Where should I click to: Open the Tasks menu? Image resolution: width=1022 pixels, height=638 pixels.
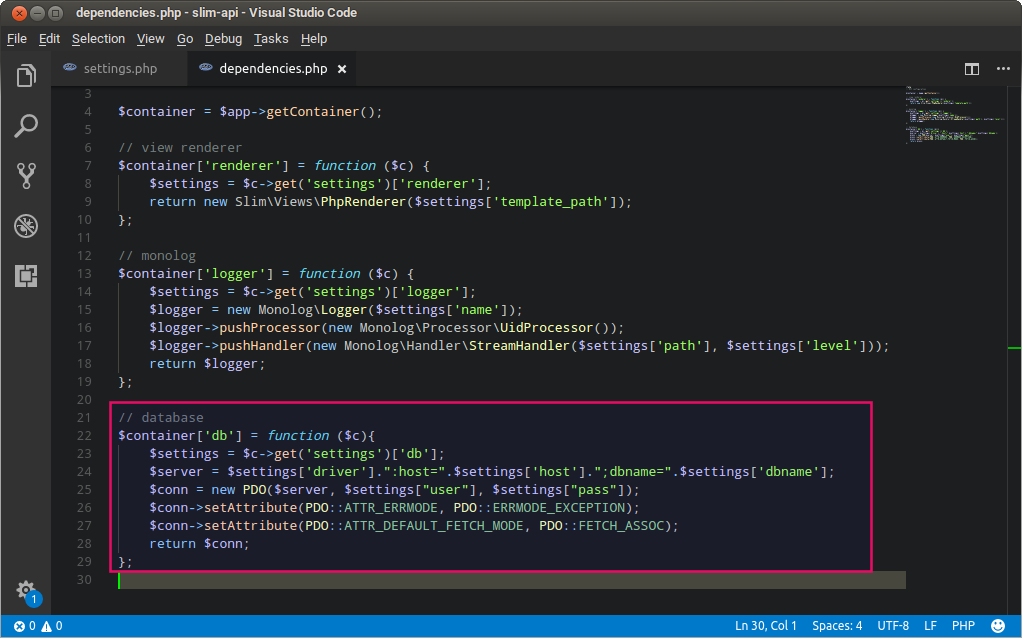pyautogui.click(x=270, y=39)
